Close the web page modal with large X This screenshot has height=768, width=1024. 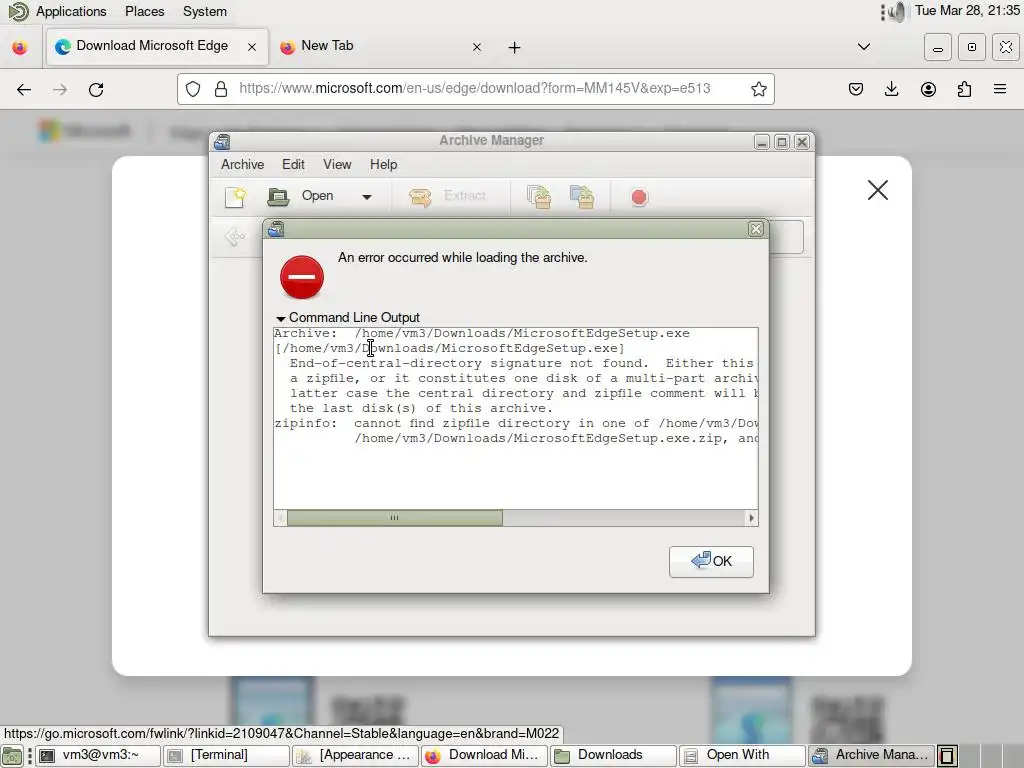coord(878,190)
